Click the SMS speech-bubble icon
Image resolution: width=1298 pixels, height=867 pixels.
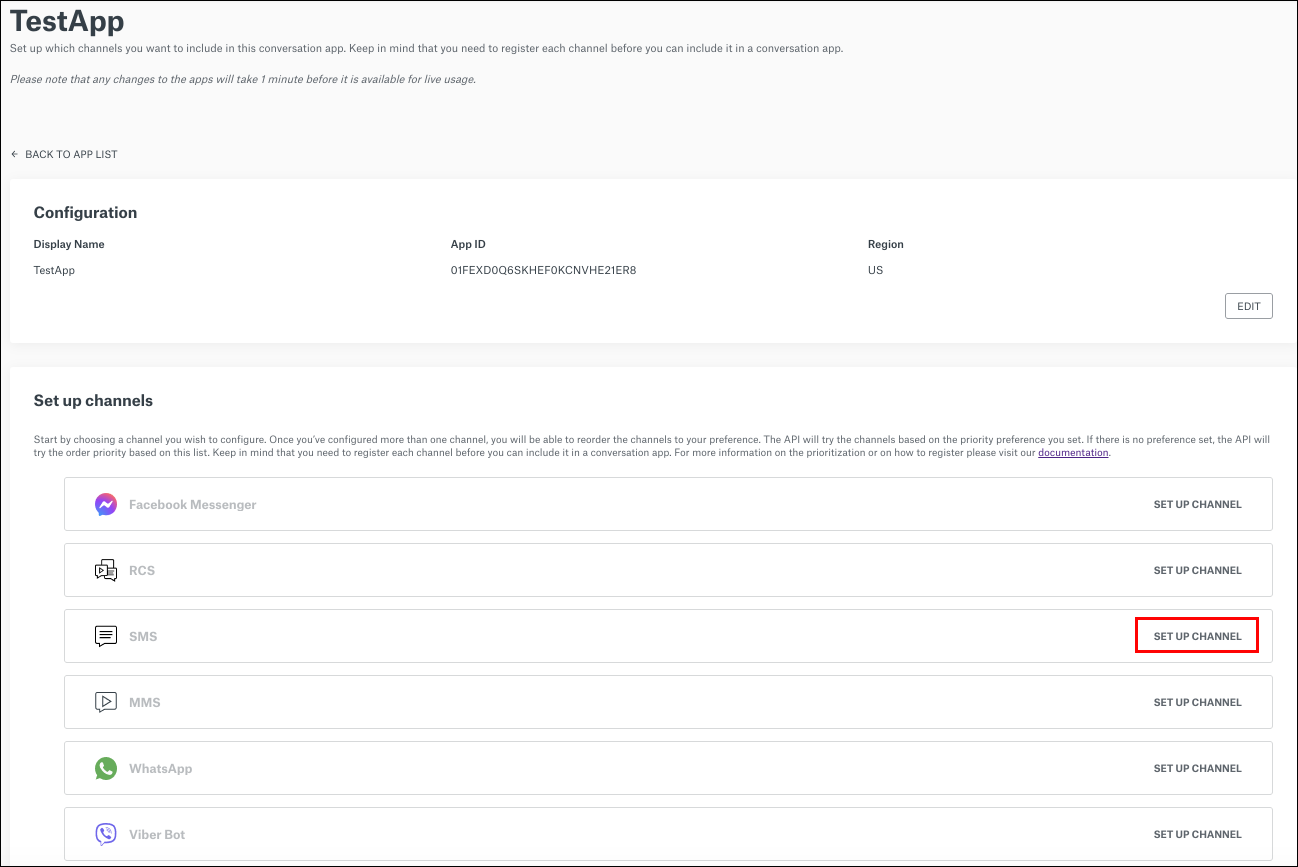pos(105,636)
